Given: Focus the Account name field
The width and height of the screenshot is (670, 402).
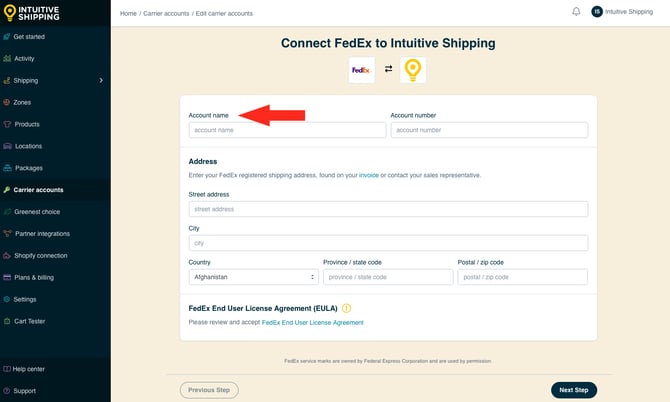Looking at the screenshot, I should pyautogui.click(x=287, y=130).
